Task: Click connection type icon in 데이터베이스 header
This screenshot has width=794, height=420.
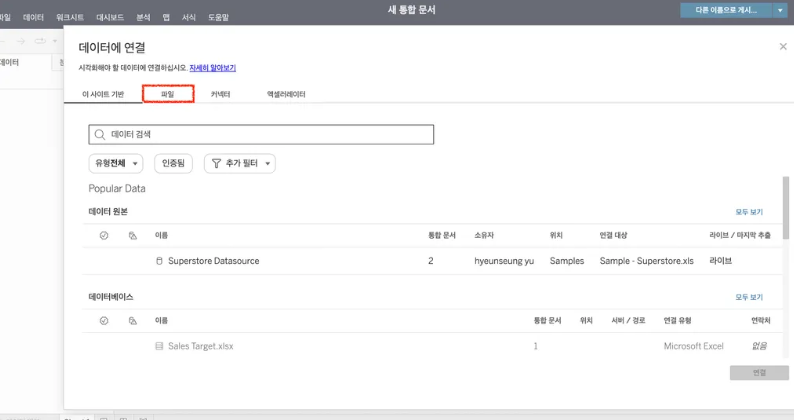Action: 133,321
